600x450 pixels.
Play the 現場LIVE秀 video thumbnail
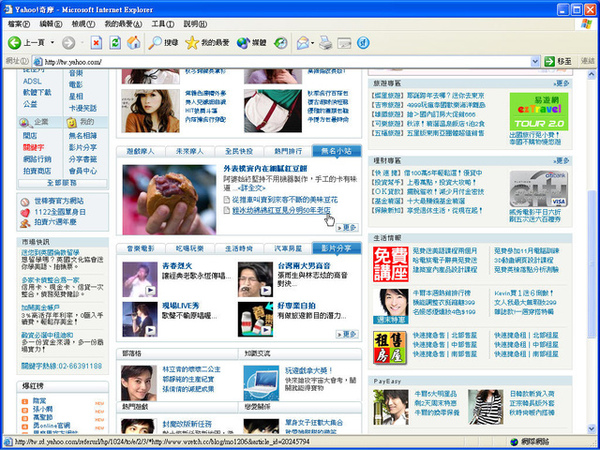point(140,319)
